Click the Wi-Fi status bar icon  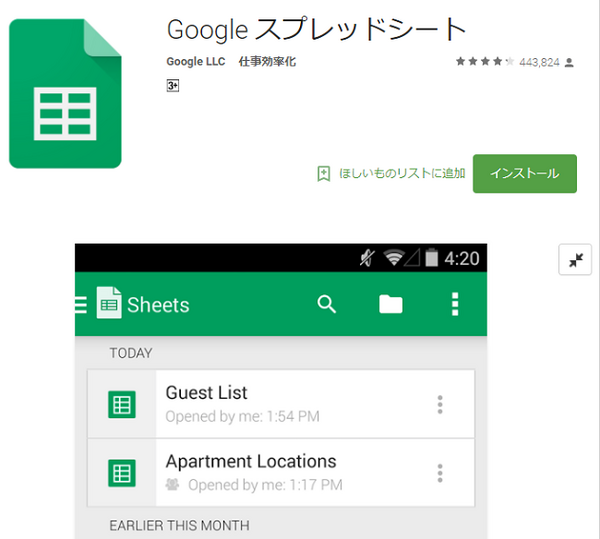coord(394,258)
